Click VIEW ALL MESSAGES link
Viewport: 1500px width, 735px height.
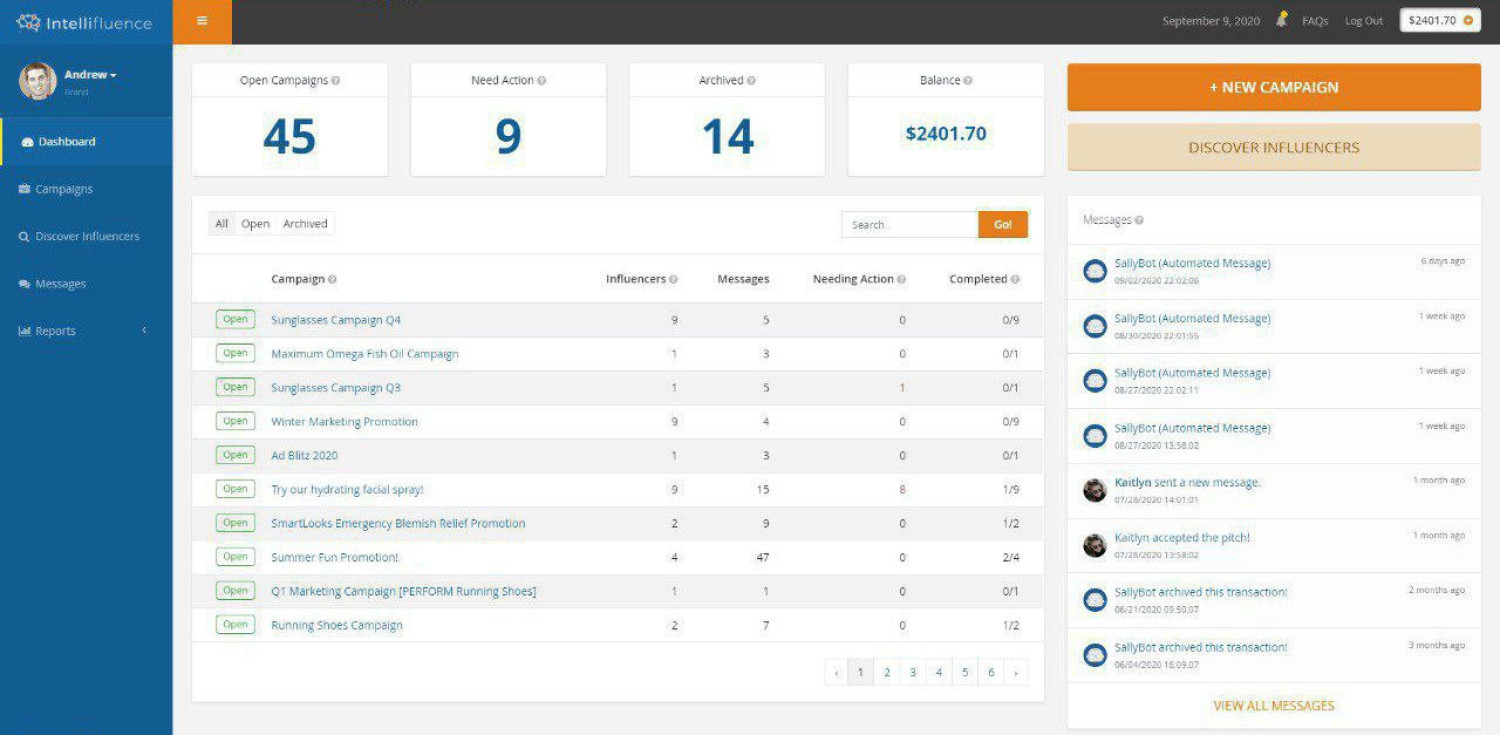[x=1273, y=706]
